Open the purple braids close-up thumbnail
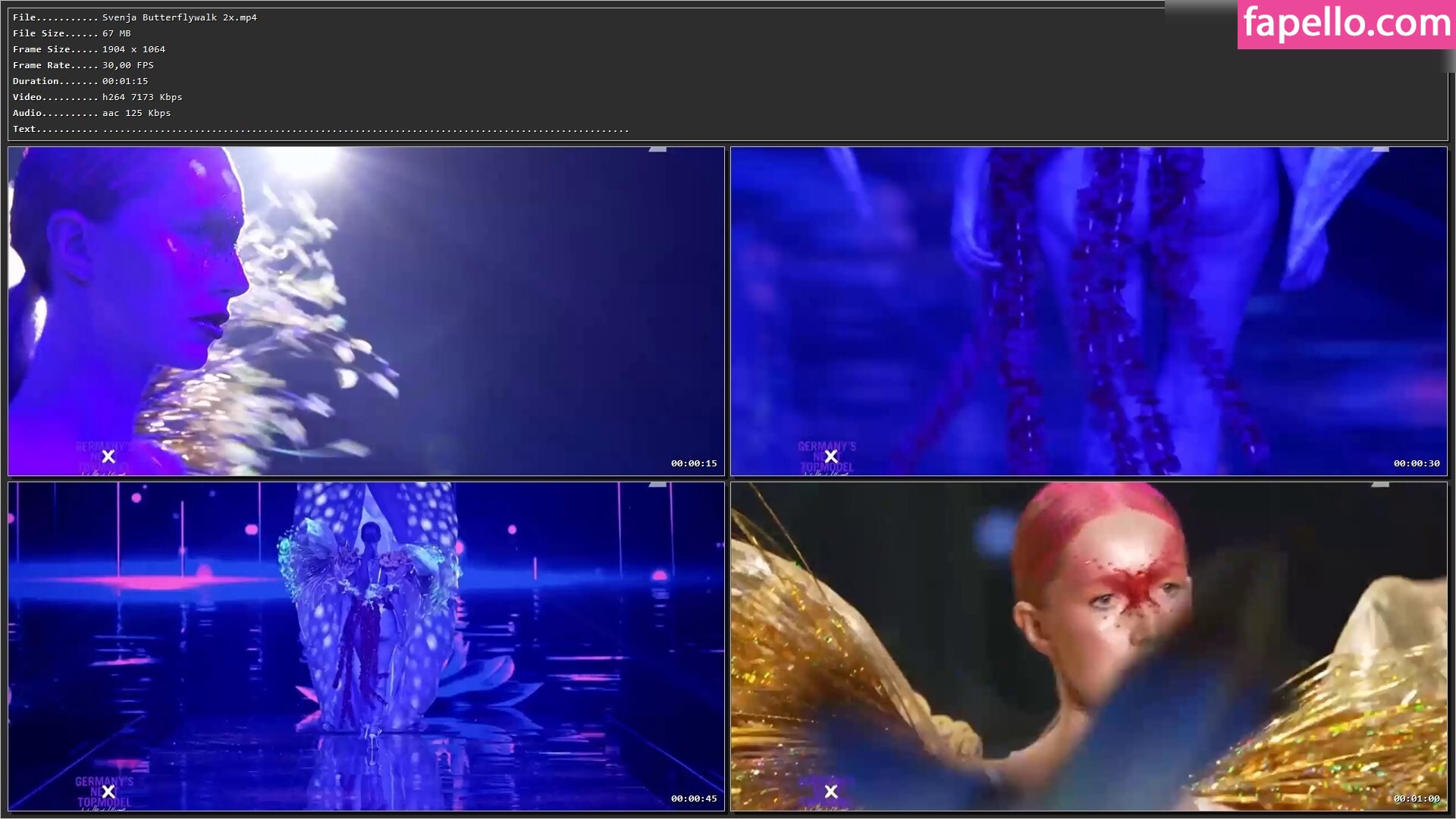 (1089, 311)
